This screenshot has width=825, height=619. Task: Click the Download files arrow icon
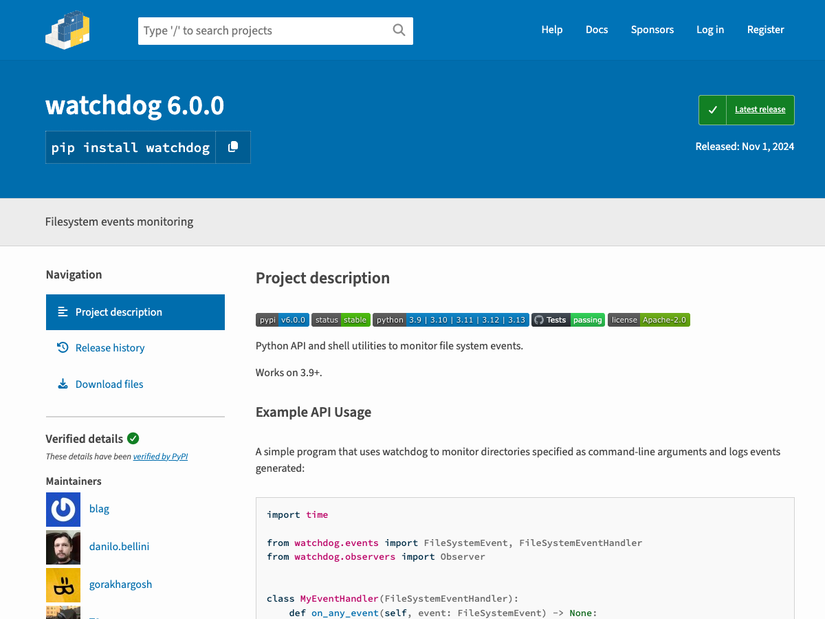pyautogui.click(x=63, y=384)
